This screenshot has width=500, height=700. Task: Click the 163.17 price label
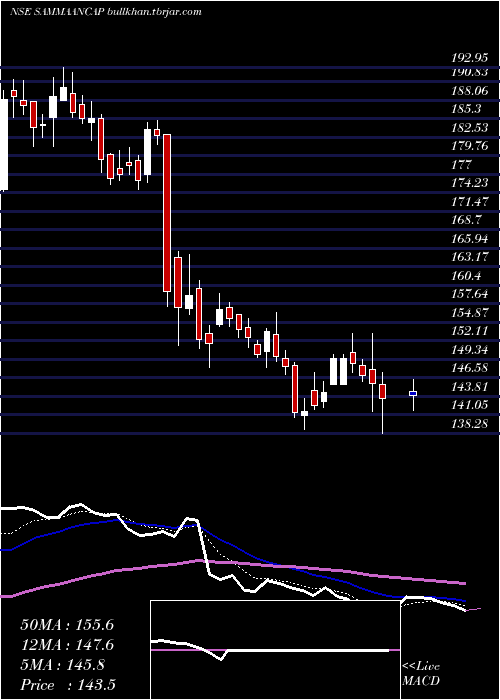[x=470, y=257]
